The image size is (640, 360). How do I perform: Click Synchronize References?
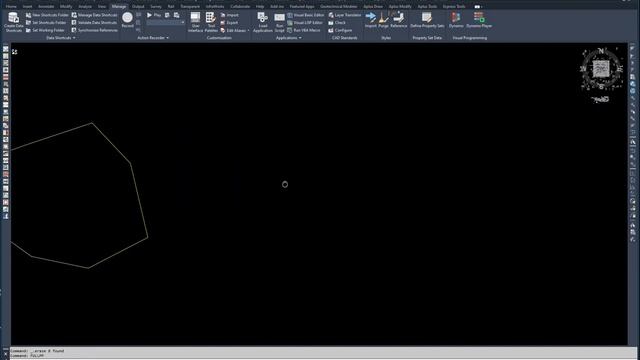pyautogui.click(x=95, y=30)
